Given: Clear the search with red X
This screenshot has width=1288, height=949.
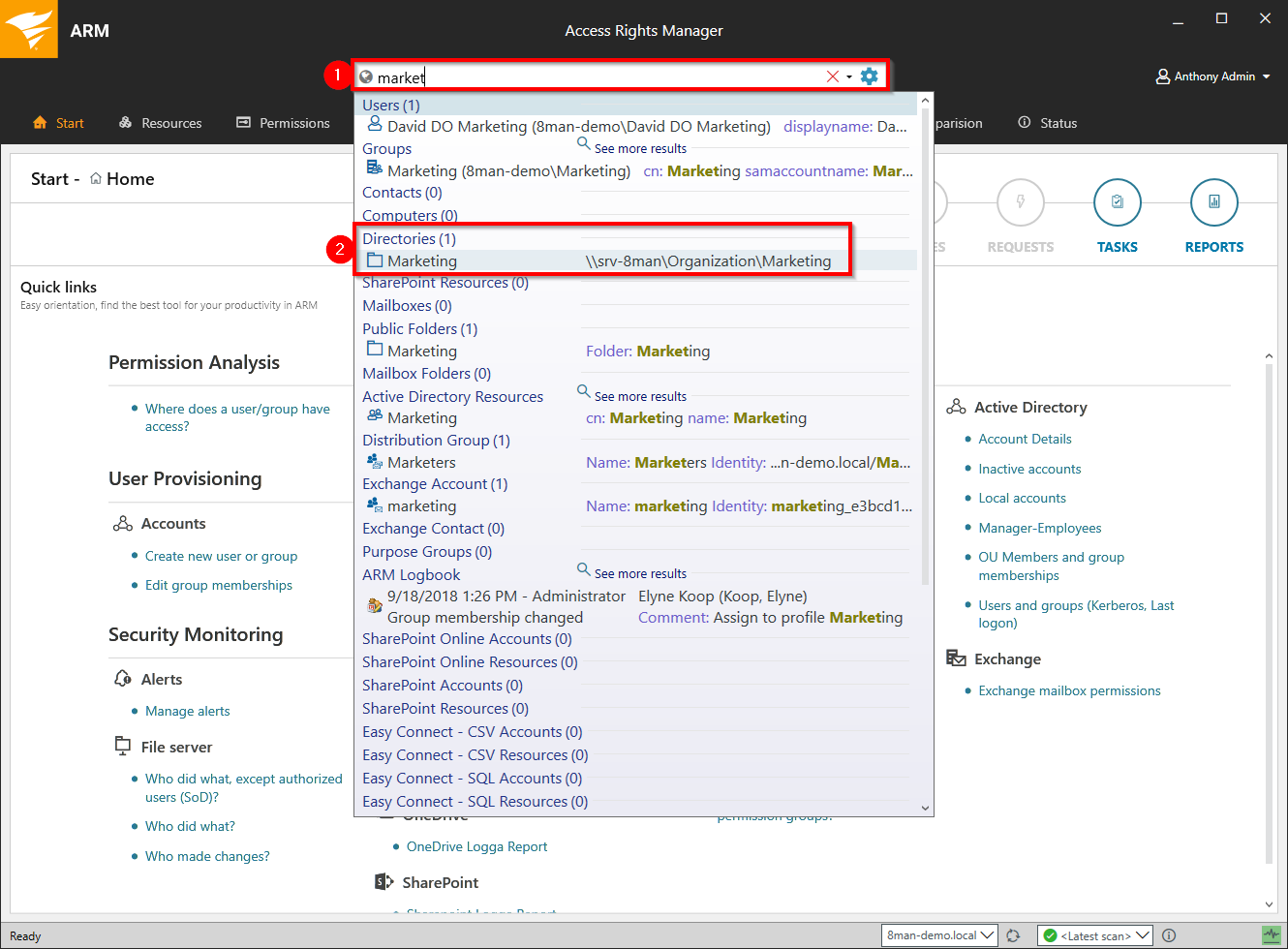Looking at the screenshot, I should tap(832, 77).
